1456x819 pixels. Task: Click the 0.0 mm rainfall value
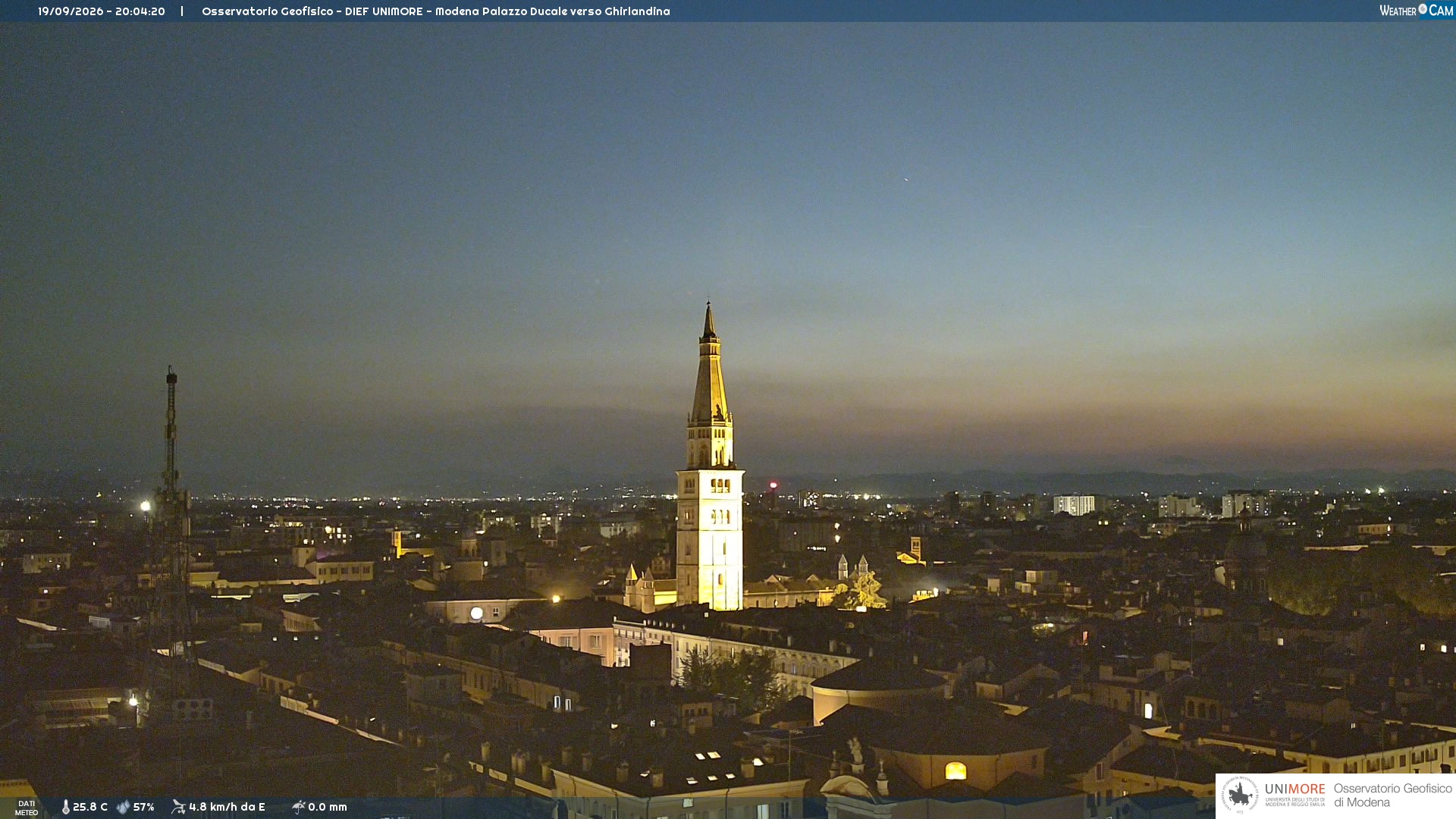[328, 808]
